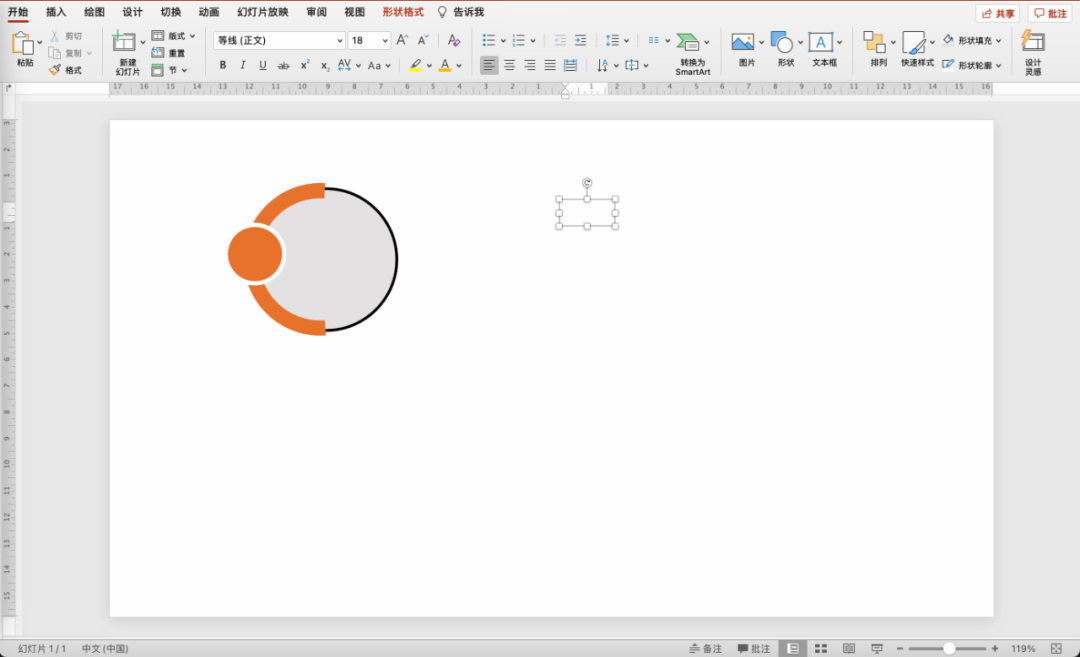
Task: Switch to the 插入 (Insert) tab
Action: coord(56,12)
